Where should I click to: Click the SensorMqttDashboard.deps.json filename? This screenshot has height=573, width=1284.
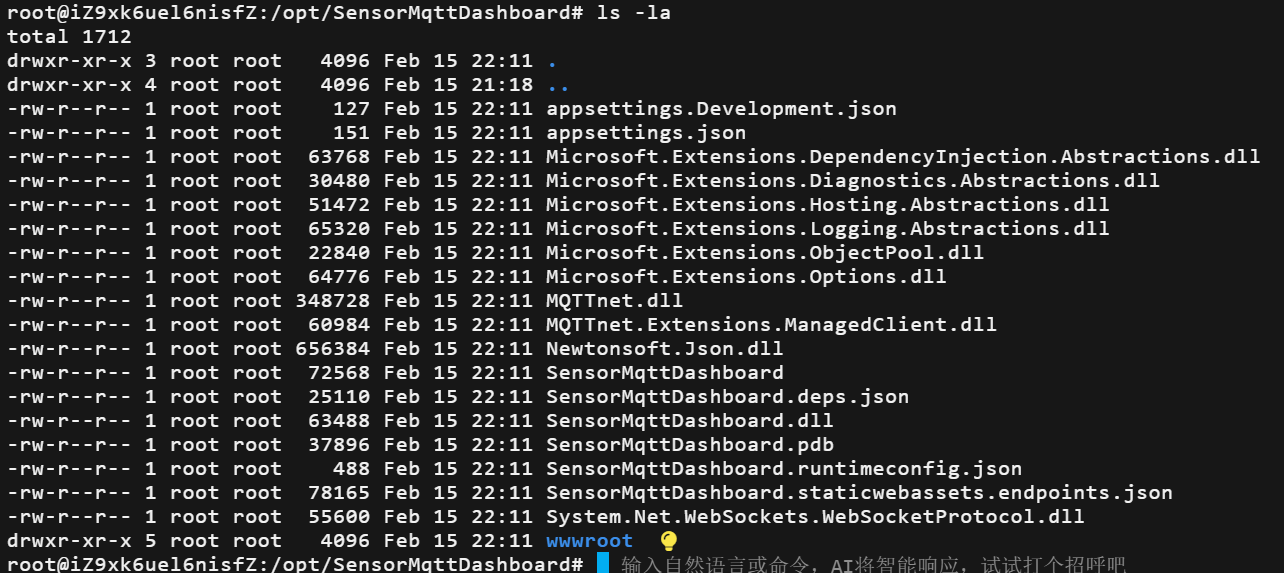click(728, 397)
